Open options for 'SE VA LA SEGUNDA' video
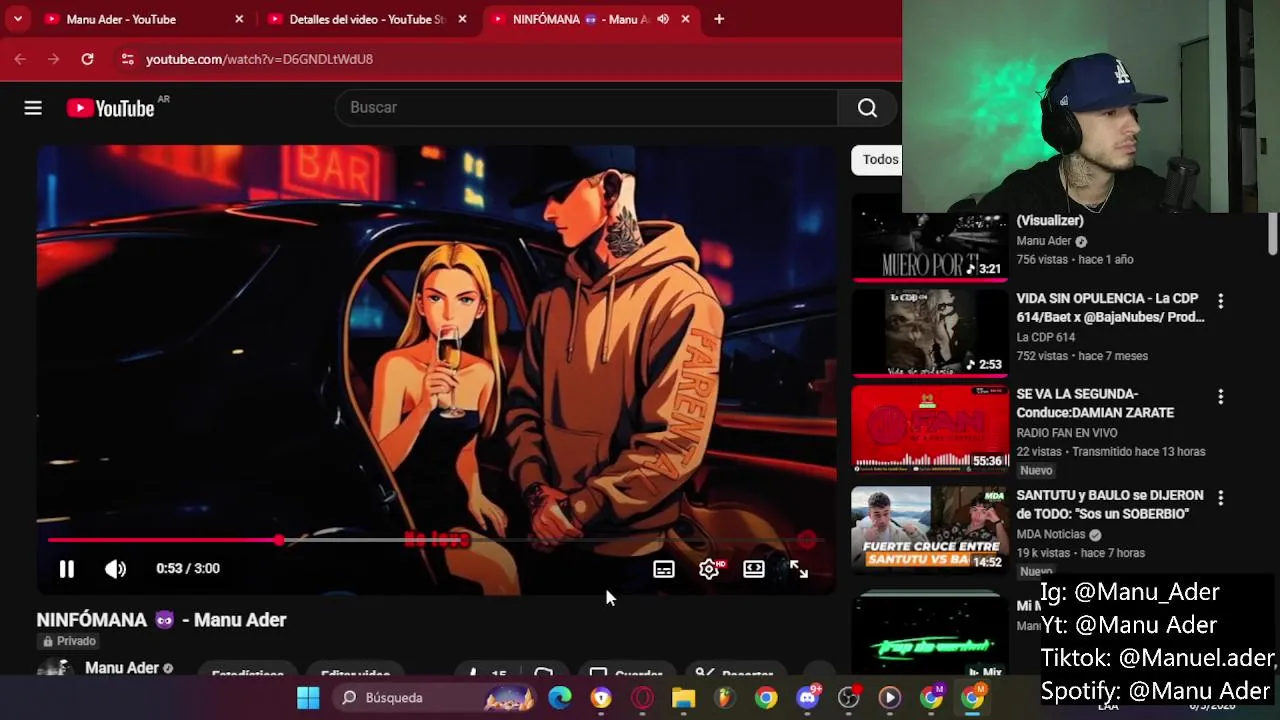Image resolution: width=1280 pixels, height=720 pixels. point(1220,397)
